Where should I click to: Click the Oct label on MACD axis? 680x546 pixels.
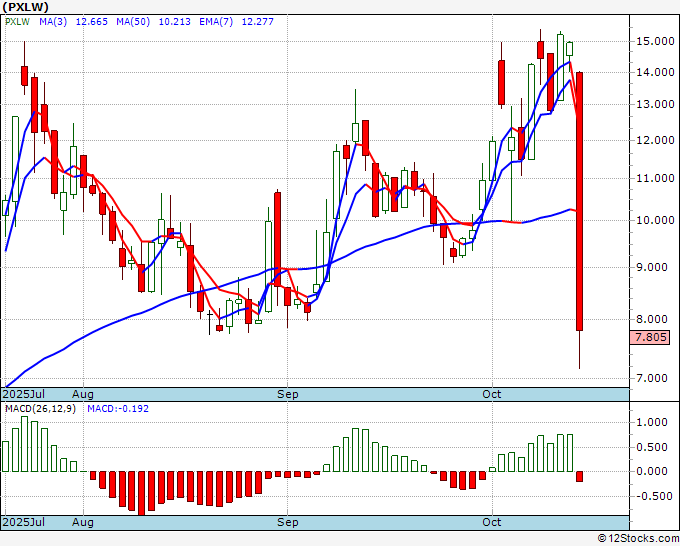[x=492, y=522]
